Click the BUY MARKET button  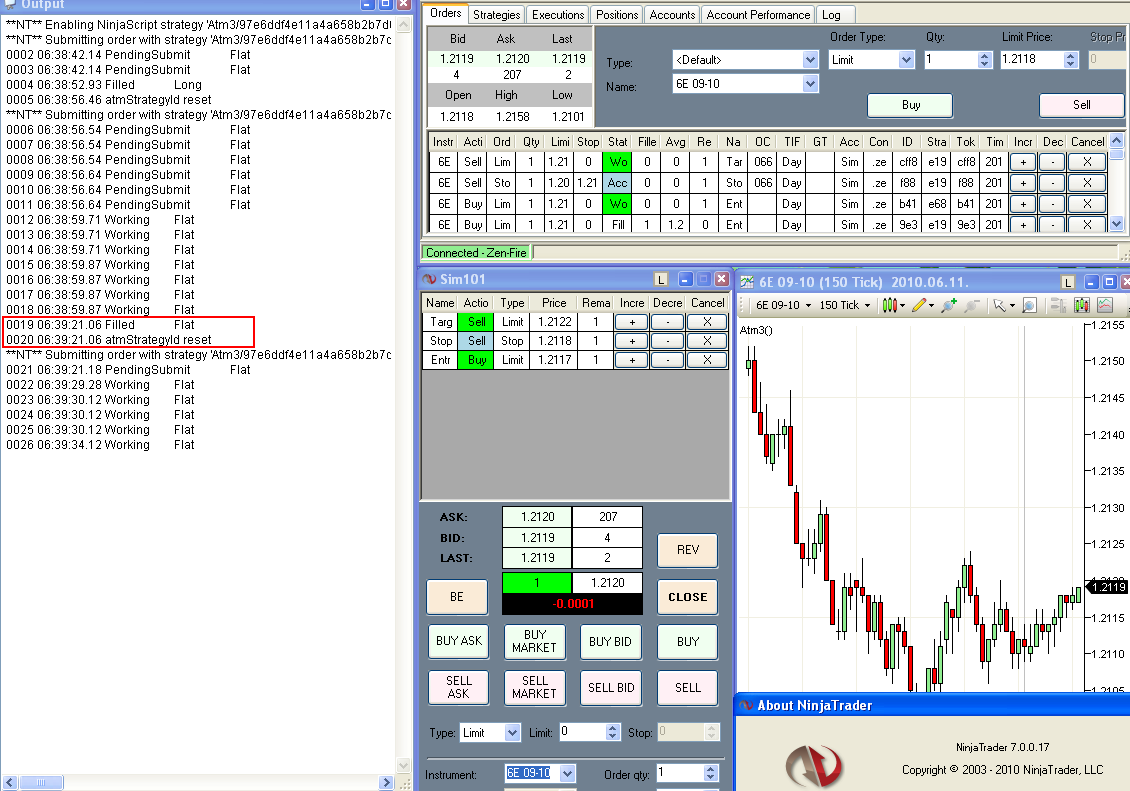pyautogui.click(x=534, y=641)
